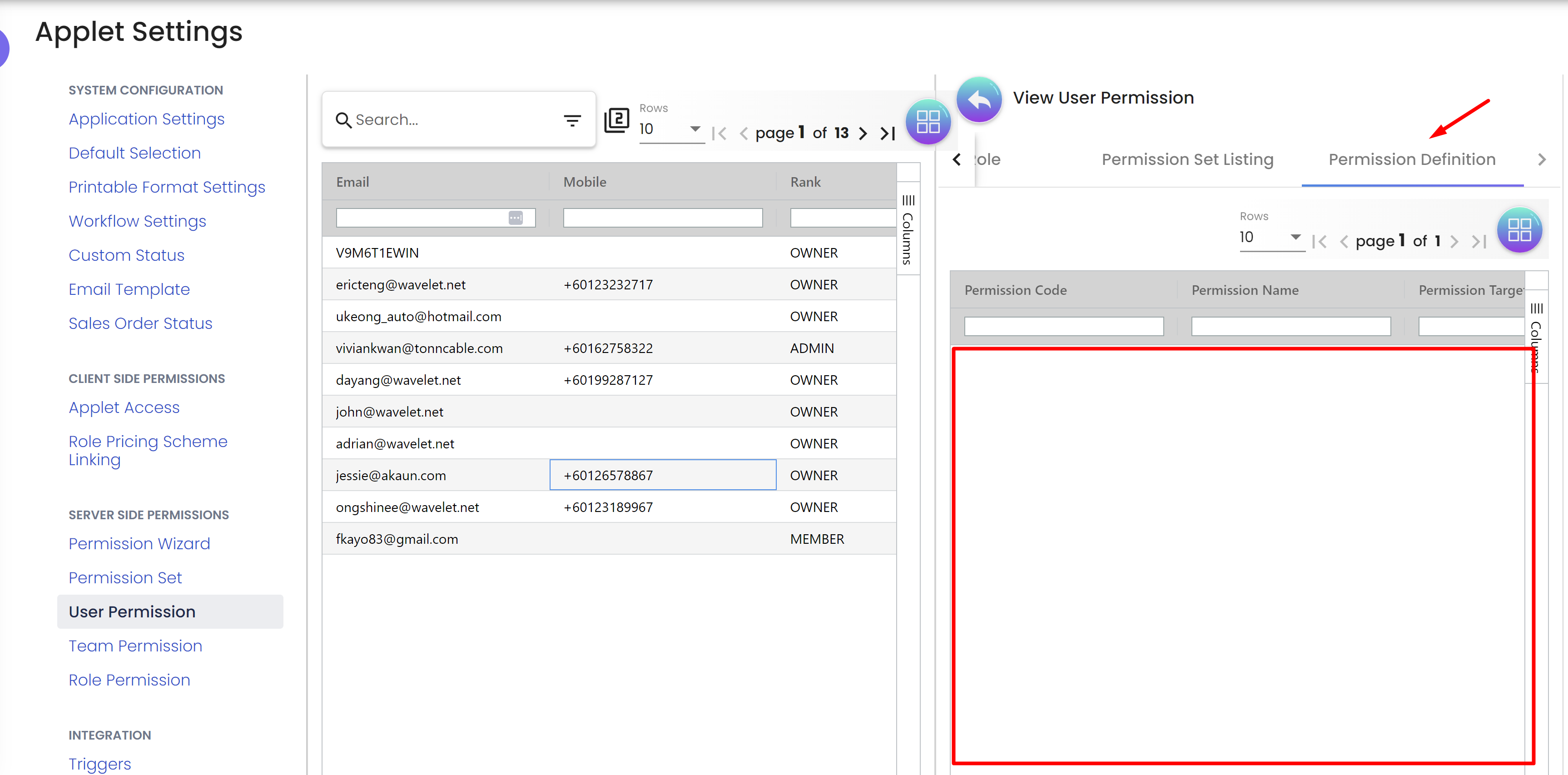The image size is (1568, 775).
Task: Click the Permission Code filter field
Action: point(1063,326)
